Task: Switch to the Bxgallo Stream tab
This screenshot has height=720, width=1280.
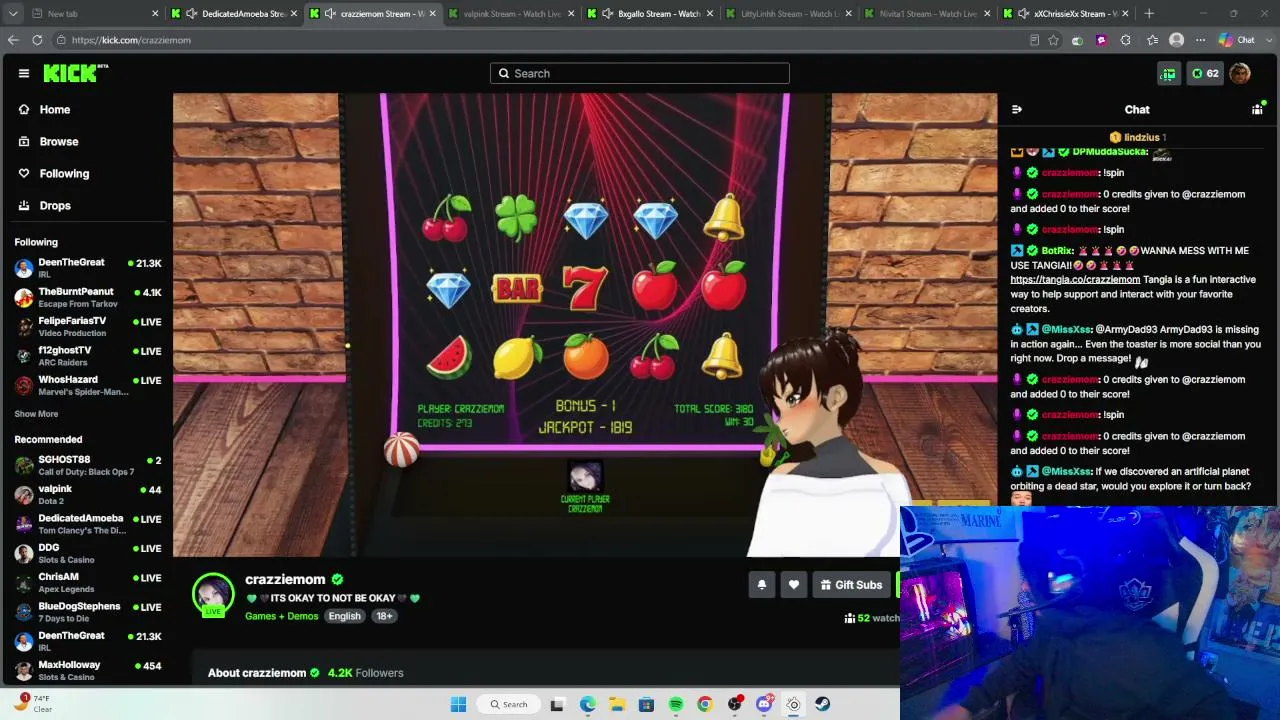Action: (x=650, y=14)
